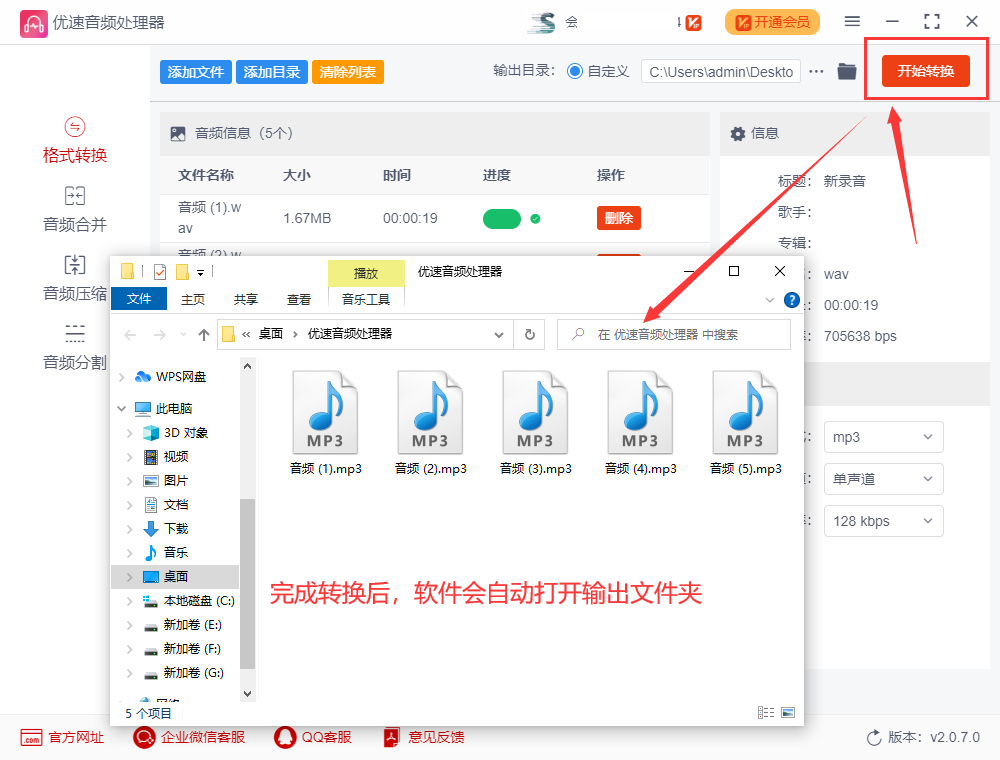Click the 添加目录 button

(x=272, y=72)
